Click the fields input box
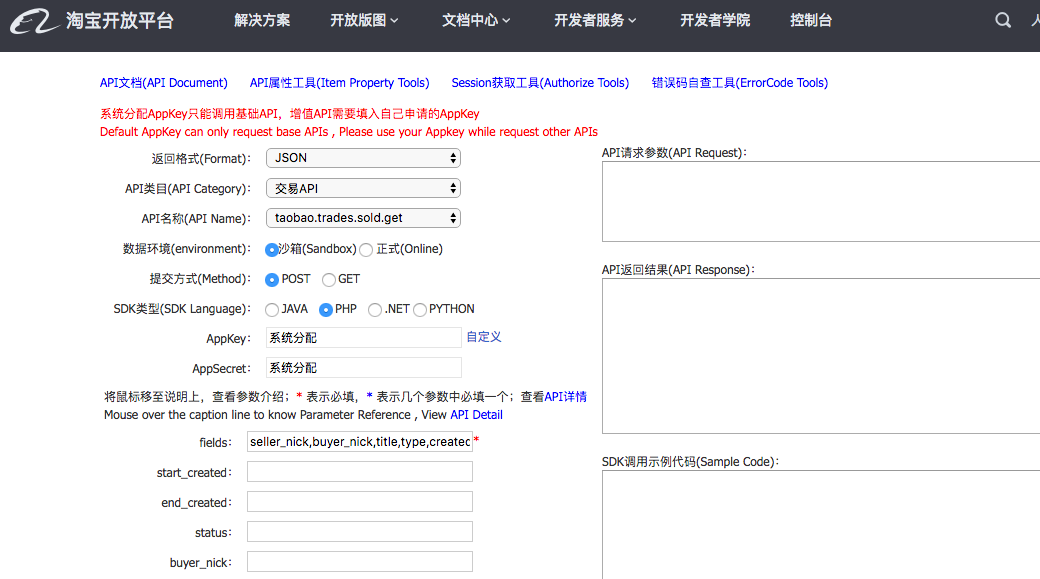Screen dimensions: 1040x579 [359, 442]
